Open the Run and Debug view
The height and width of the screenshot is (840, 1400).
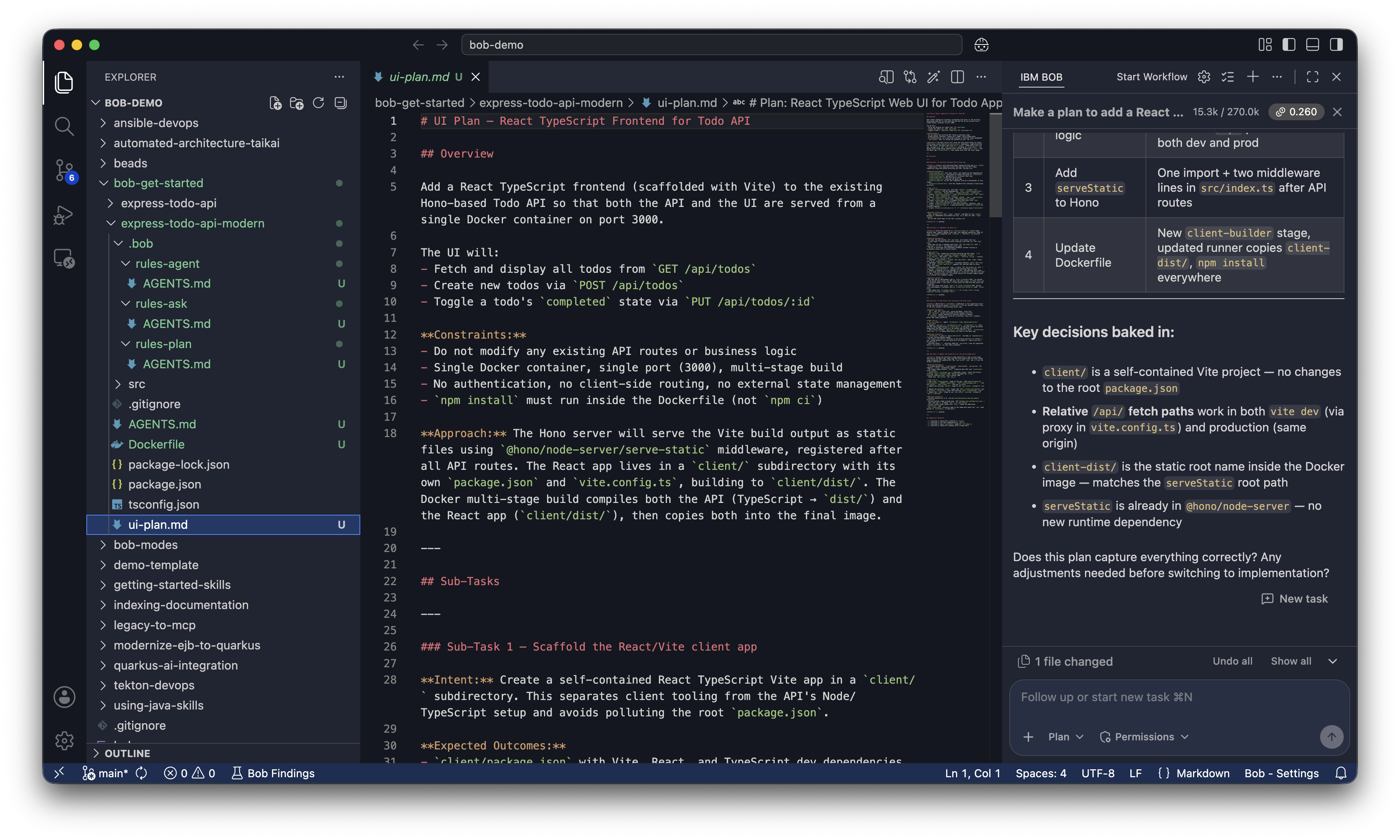[64, 215]
